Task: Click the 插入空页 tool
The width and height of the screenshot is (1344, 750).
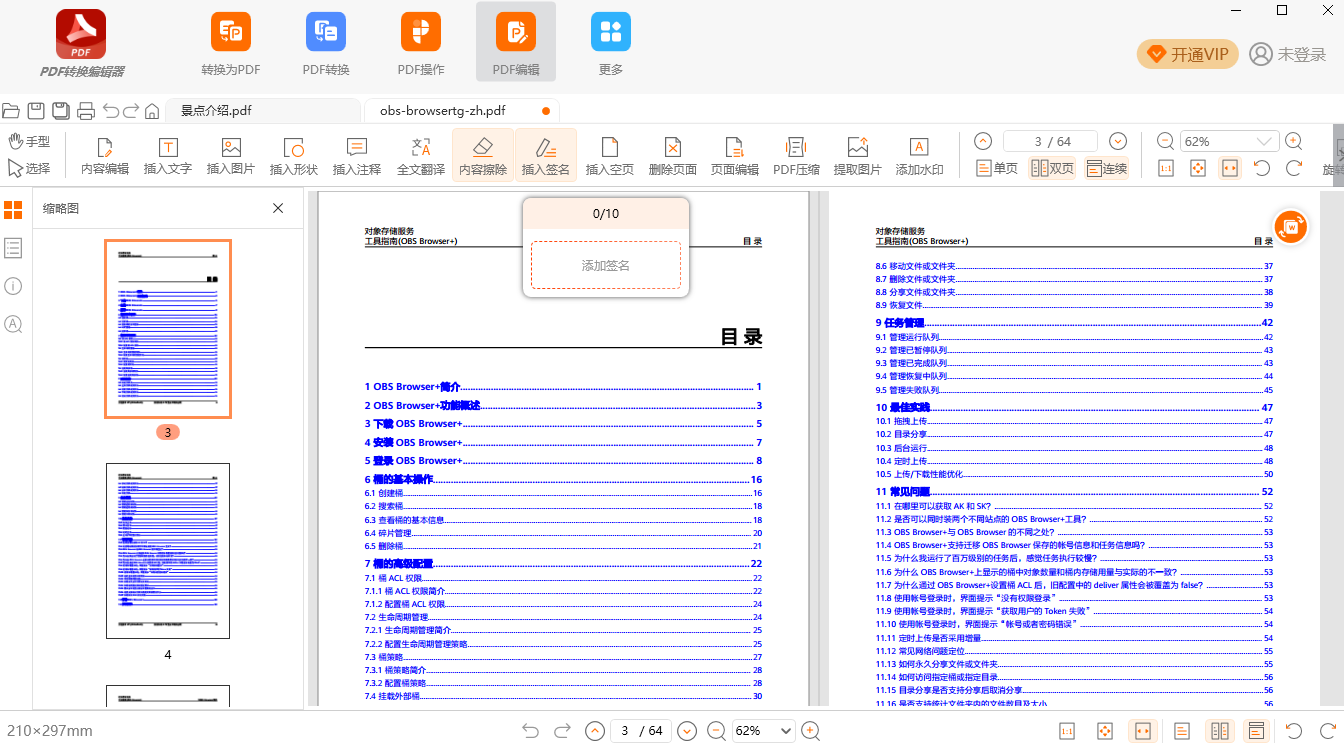Action: [x=610, y=156]
